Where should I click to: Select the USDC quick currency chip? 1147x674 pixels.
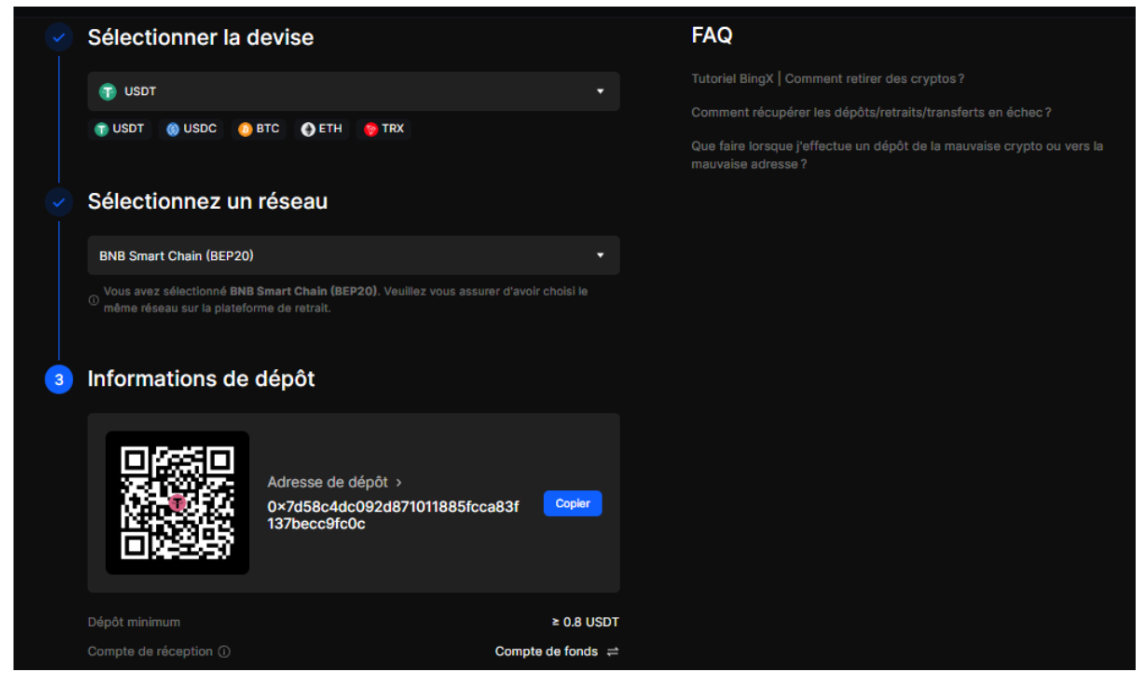click(x=191, y=129)
